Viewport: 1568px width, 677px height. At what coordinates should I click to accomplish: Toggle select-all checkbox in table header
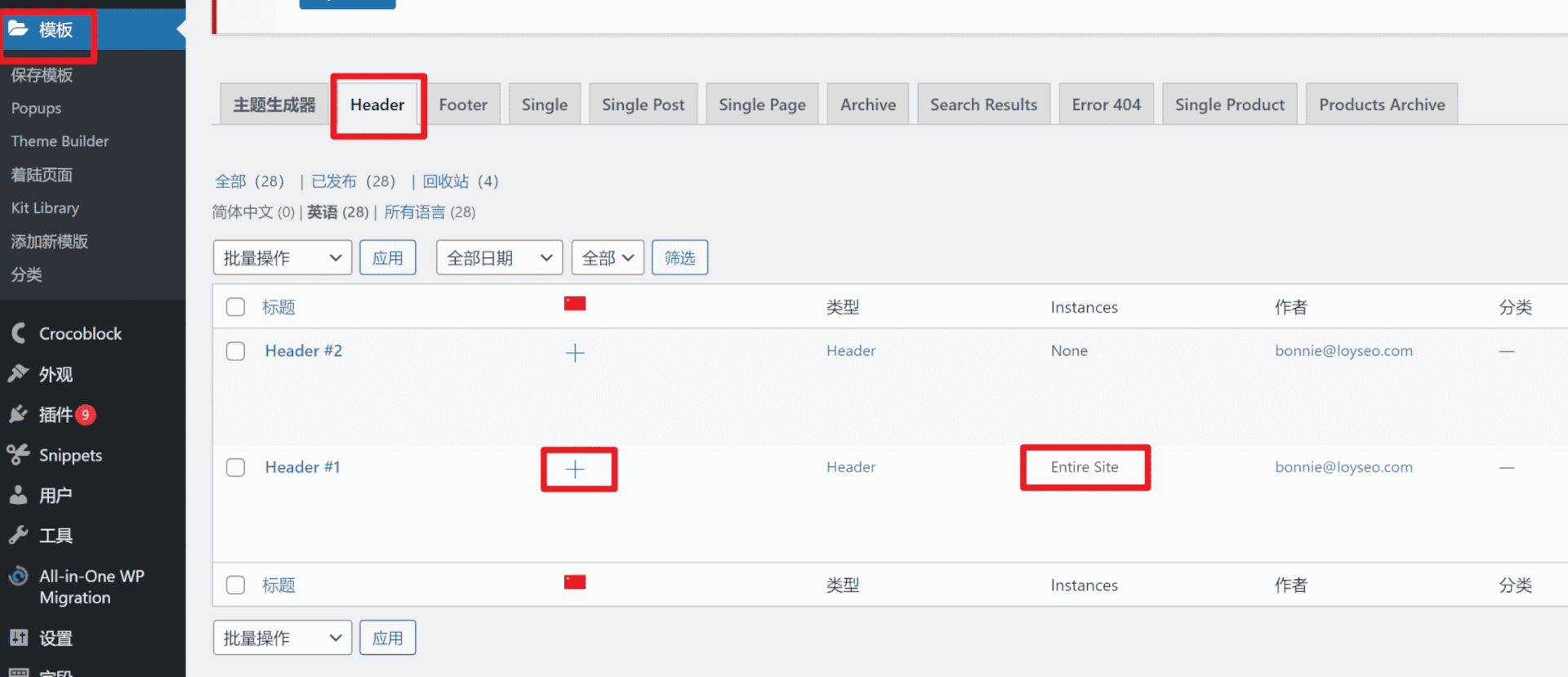pos(235,307)
